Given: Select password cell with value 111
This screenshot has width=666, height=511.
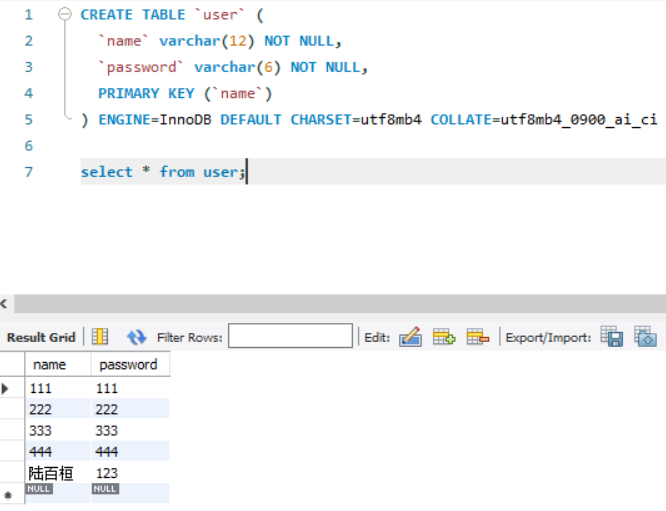Looking at the screenshot, I should pos(130,388).
